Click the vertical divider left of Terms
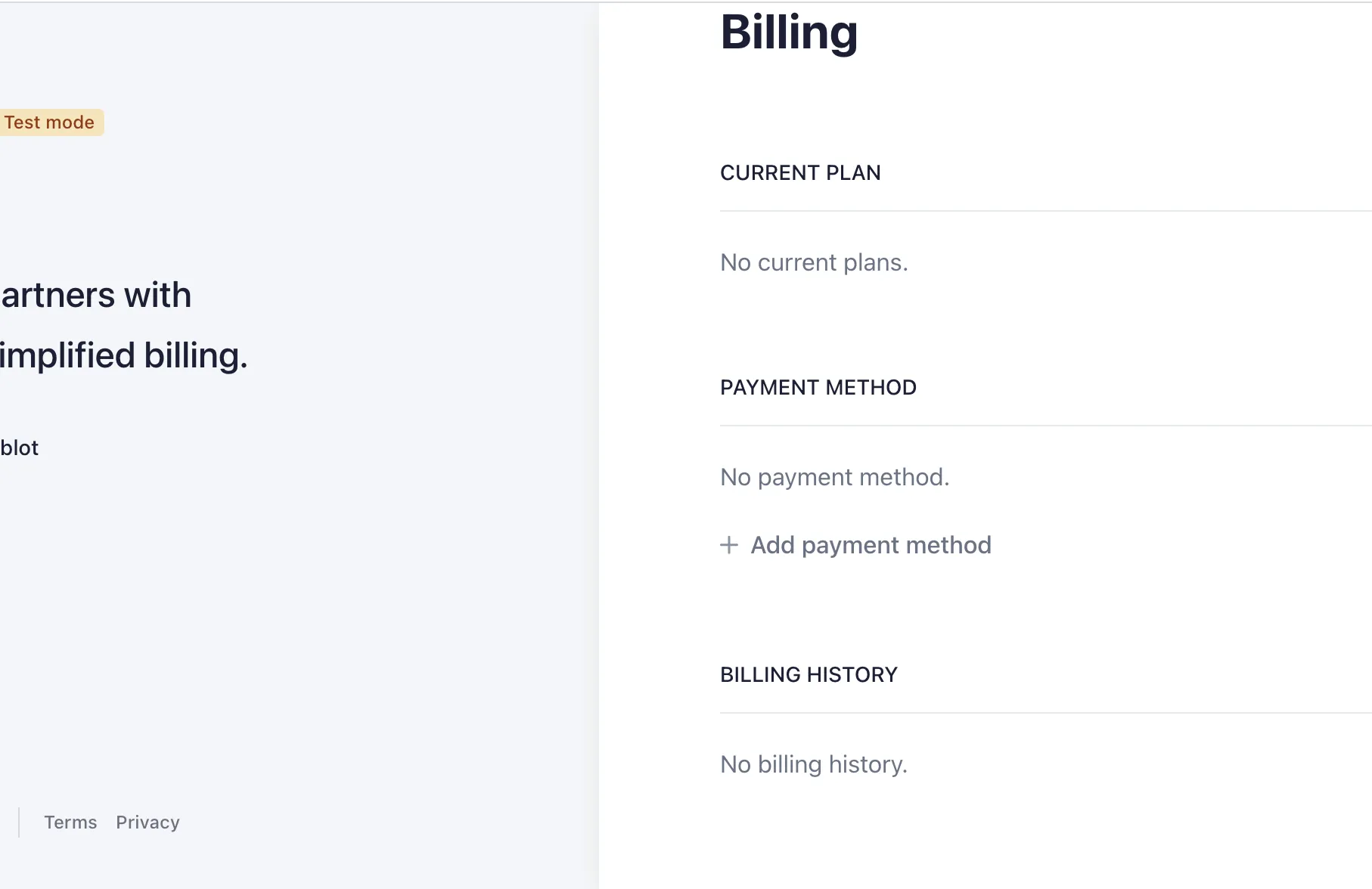 [19, 822]
